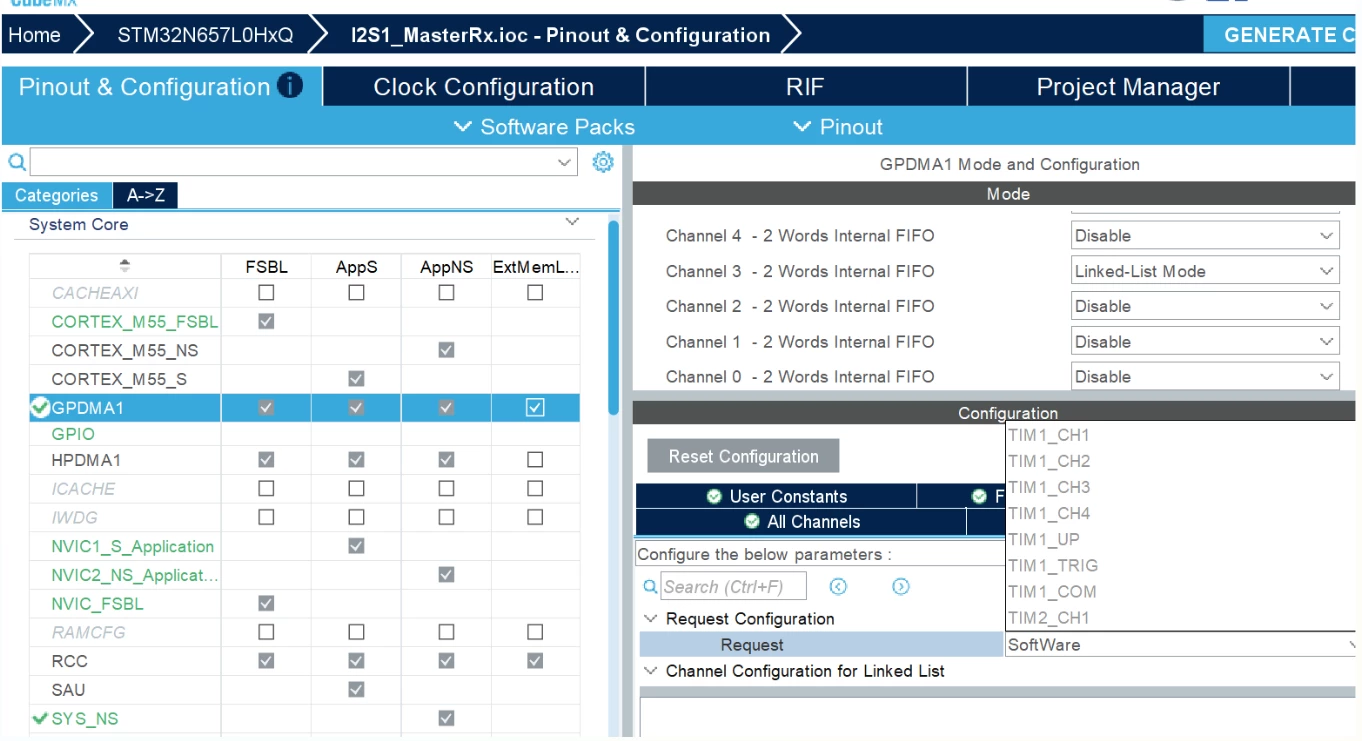Open Channel 0 mode dropdown
This screenshot has height=741, width=1362.
[1205, 377]
